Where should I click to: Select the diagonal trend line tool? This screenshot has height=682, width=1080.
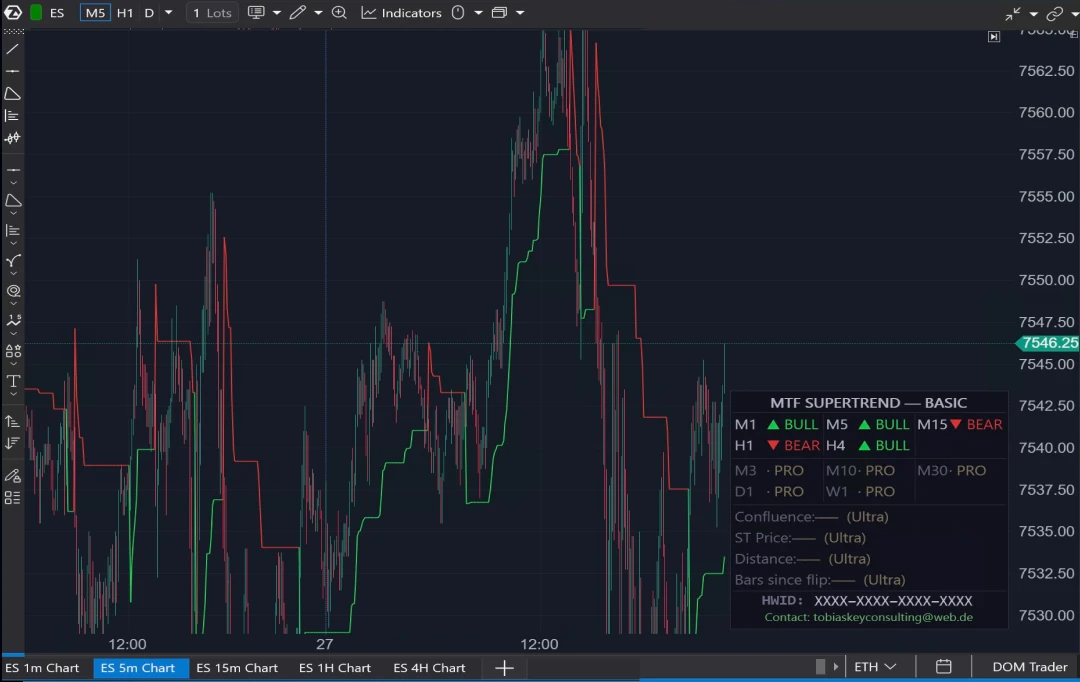tap(12, 50)
